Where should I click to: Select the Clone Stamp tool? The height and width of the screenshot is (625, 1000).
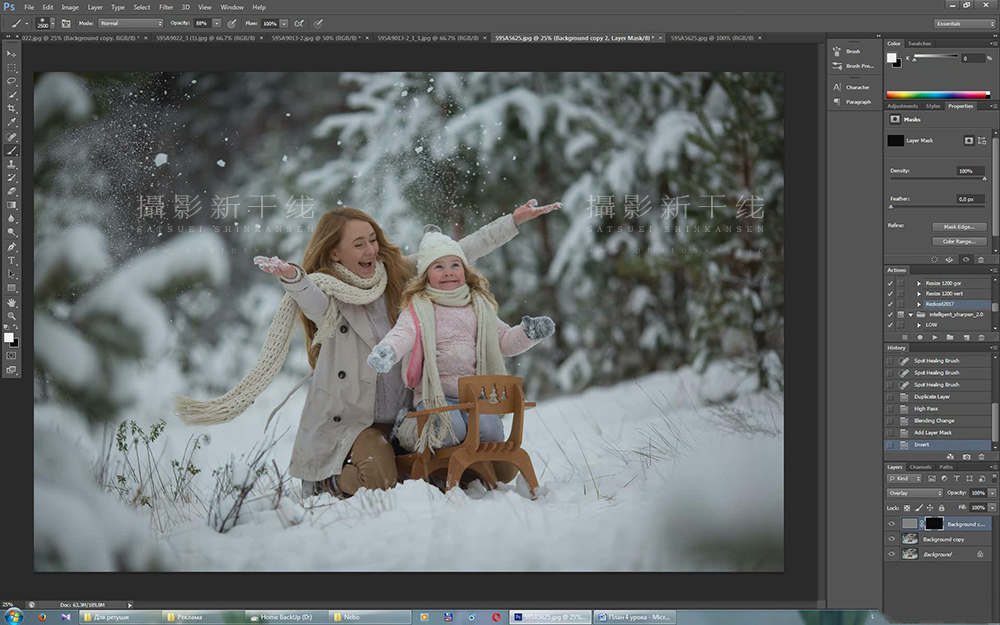(11, 164)
